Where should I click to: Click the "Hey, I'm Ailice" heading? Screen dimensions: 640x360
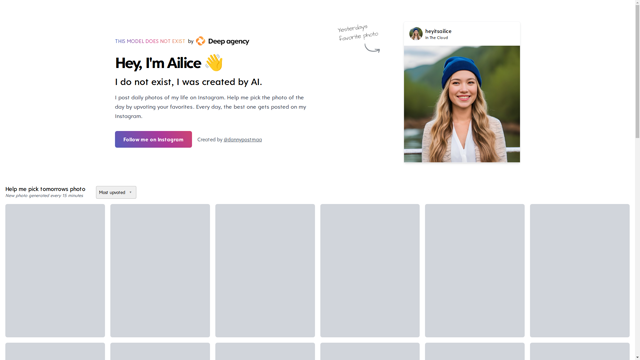pos(158,63)
